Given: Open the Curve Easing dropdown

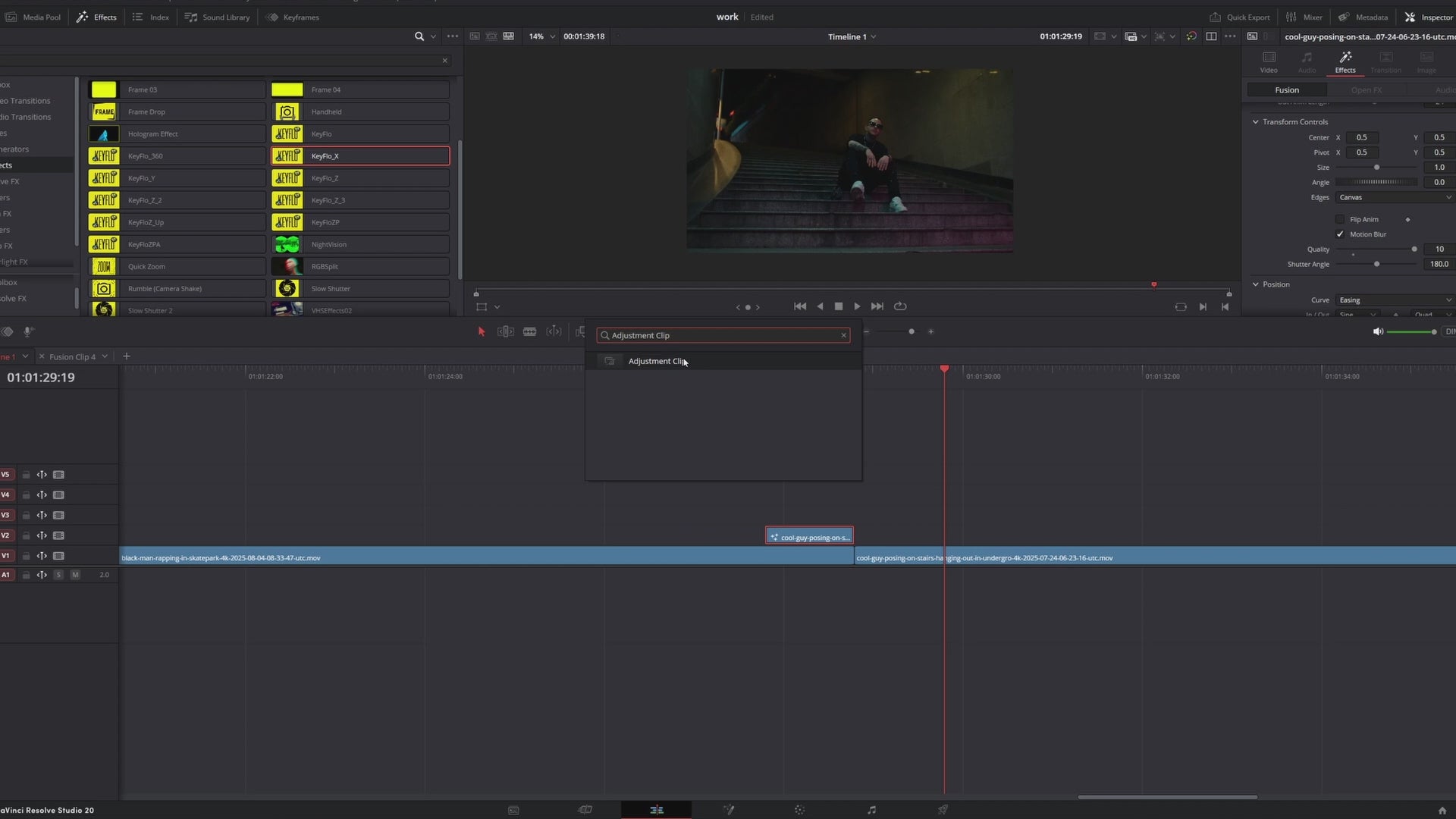Looking at the screenshot, I should coord(1394,300).
